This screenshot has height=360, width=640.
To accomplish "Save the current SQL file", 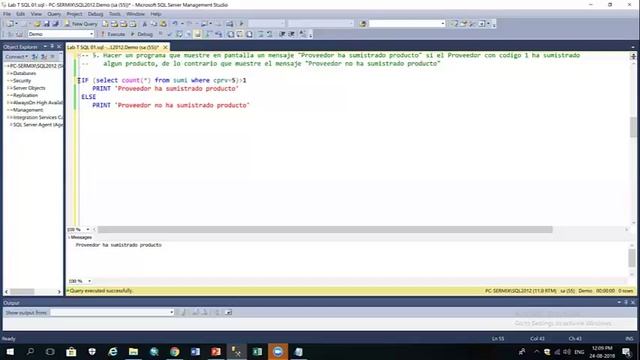I will 47,24.
